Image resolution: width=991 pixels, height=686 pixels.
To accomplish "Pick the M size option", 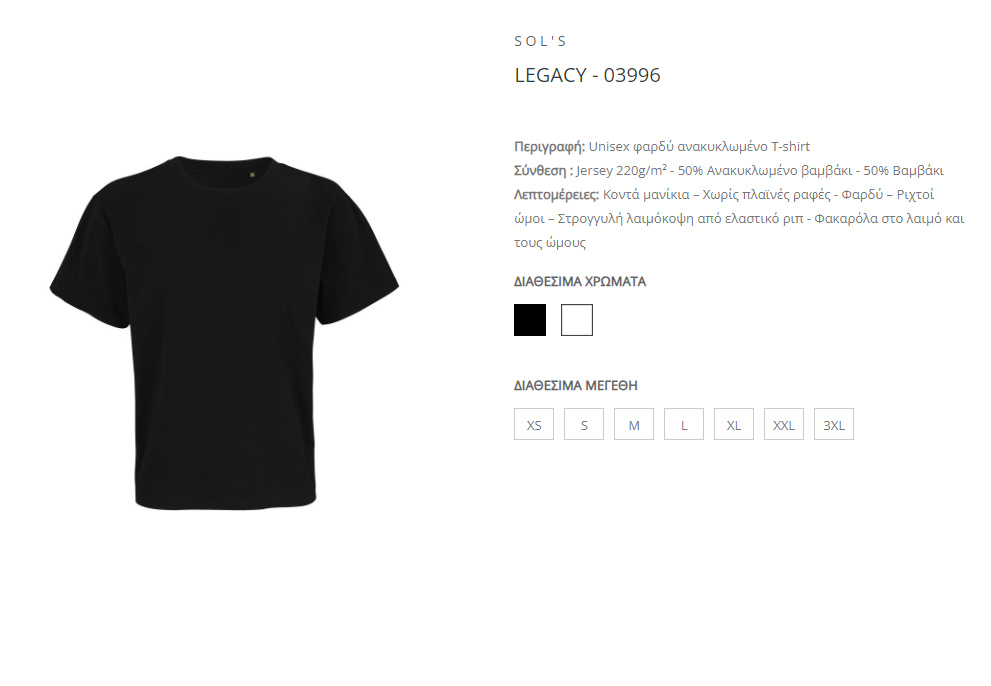I will click(x=634, y=424).
